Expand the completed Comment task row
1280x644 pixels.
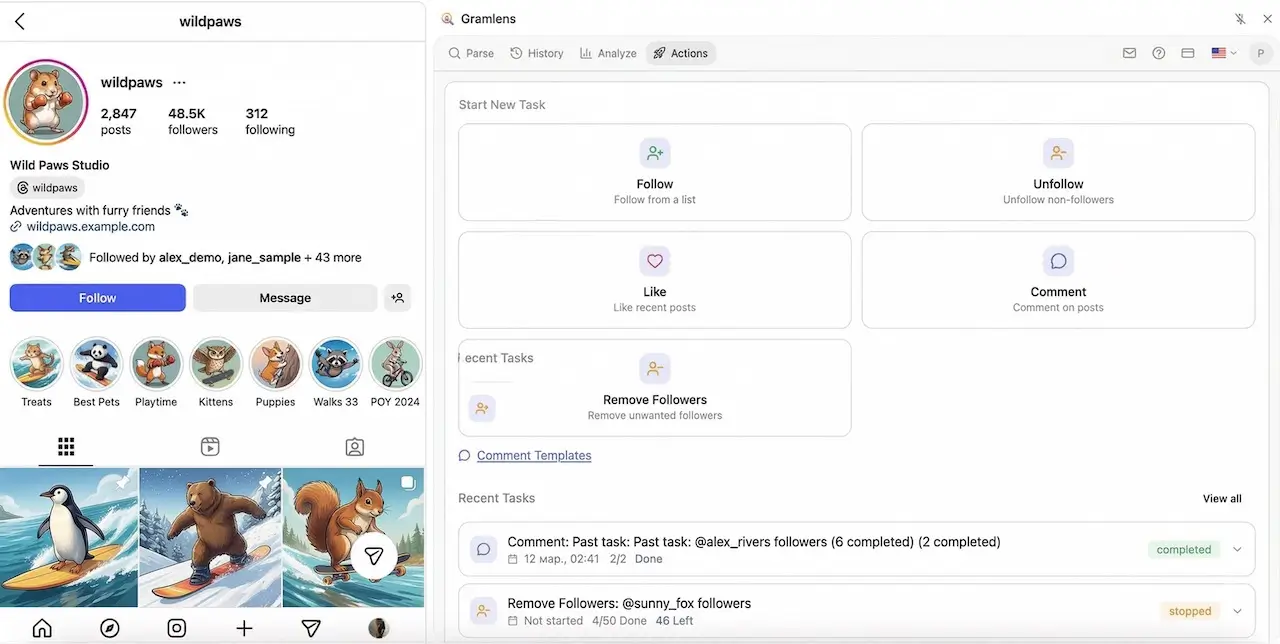[x=1237, y=549]
